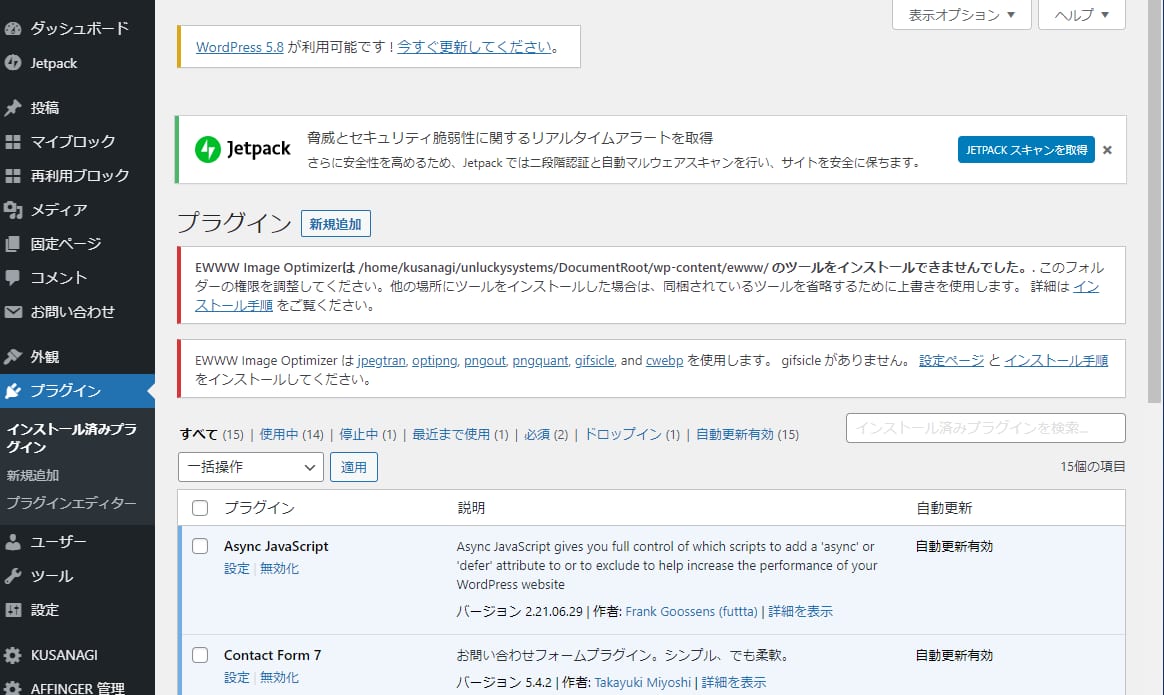Click 無効化 under Contact Form 7
Screen dimensions: 1164x695
click(x=279, y=678)
